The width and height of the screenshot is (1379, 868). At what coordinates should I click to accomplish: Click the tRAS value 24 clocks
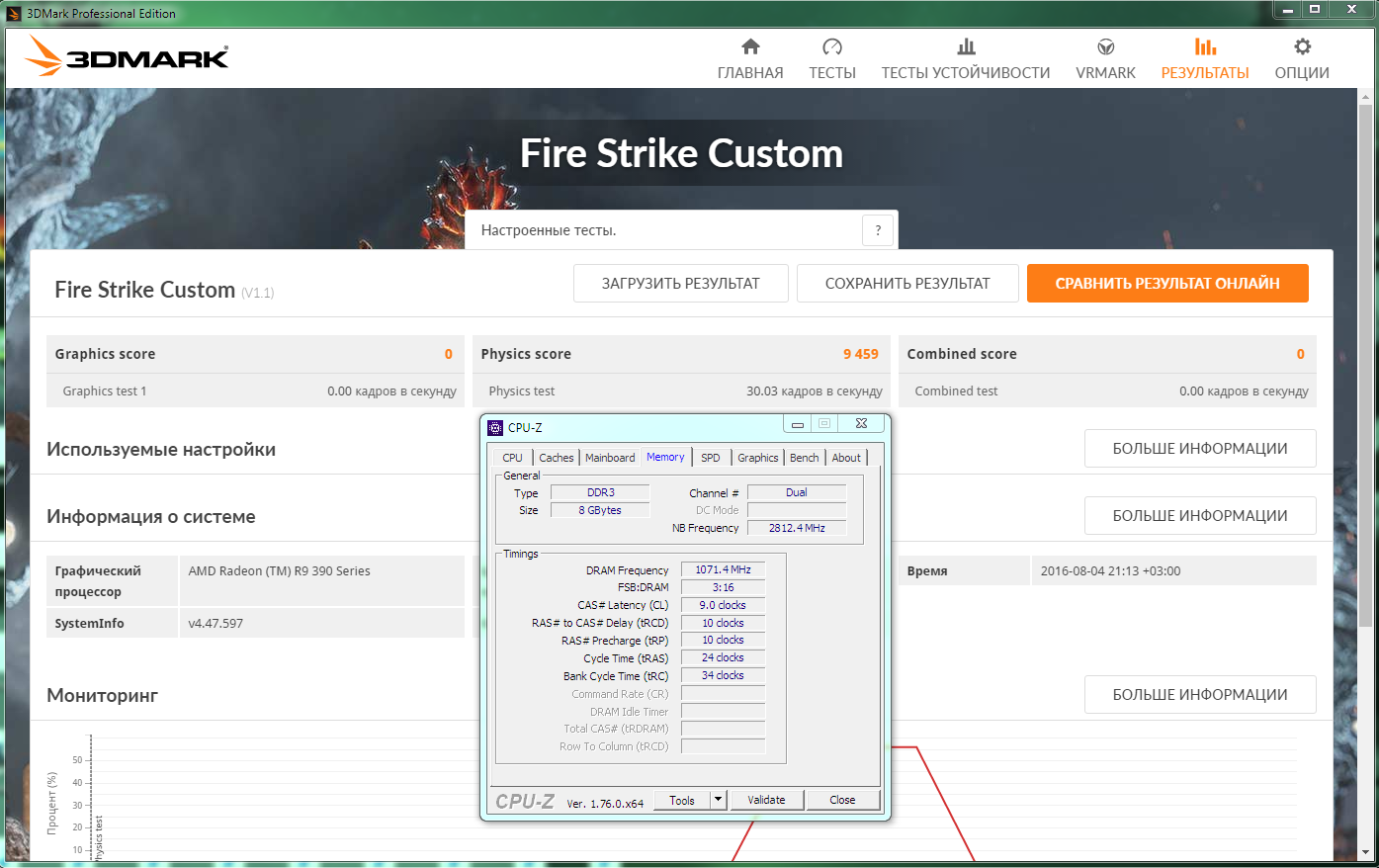[723, 657]
